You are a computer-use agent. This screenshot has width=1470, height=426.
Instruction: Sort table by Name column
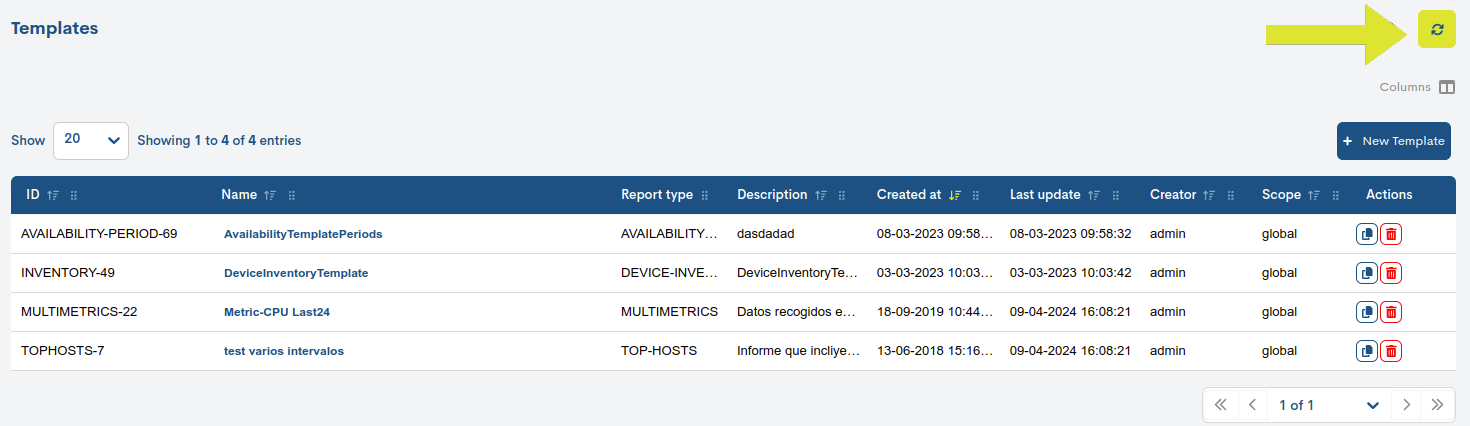(x=270, y=195)
